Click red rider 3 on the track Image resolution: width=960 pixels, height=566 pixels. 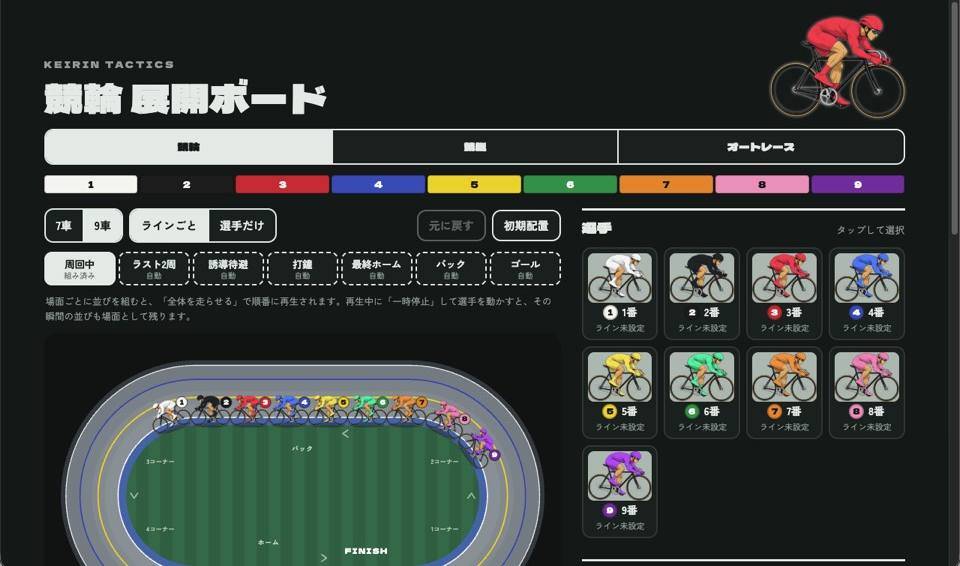[250, 409]
